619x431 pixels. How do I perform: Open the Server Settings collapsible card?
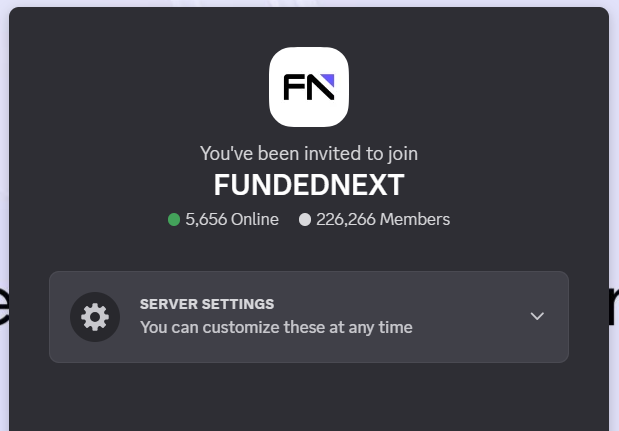309,317
